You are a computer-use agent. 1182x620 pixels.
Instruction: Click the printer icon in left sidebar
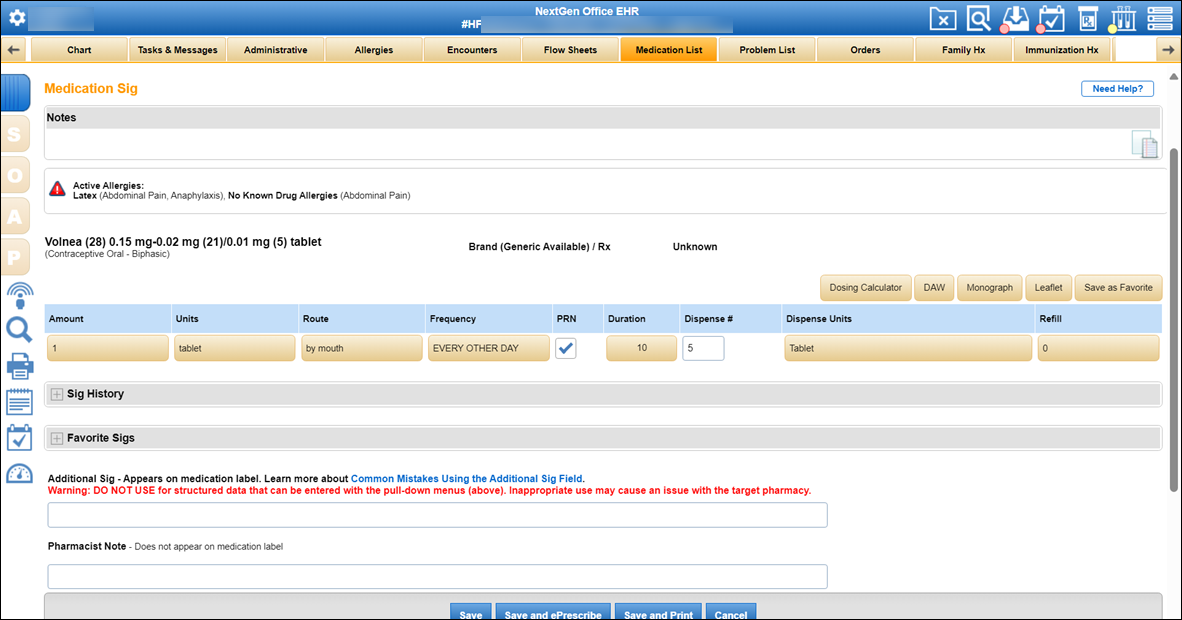[20, 366]
